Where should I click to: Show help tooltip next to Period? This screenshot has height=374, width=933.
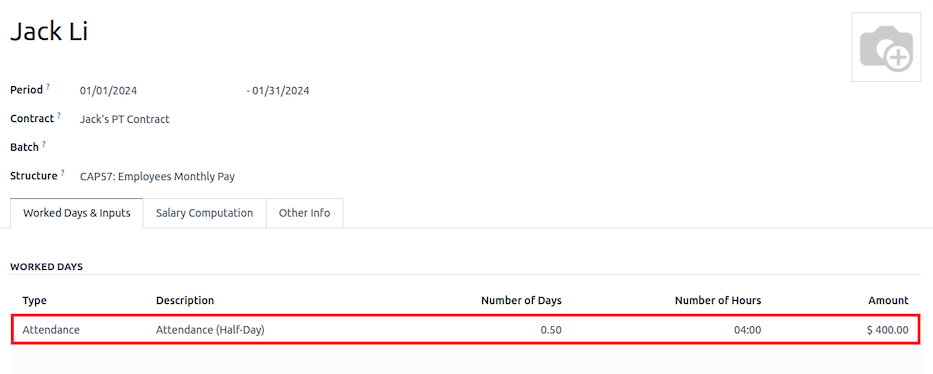[48, 87]
